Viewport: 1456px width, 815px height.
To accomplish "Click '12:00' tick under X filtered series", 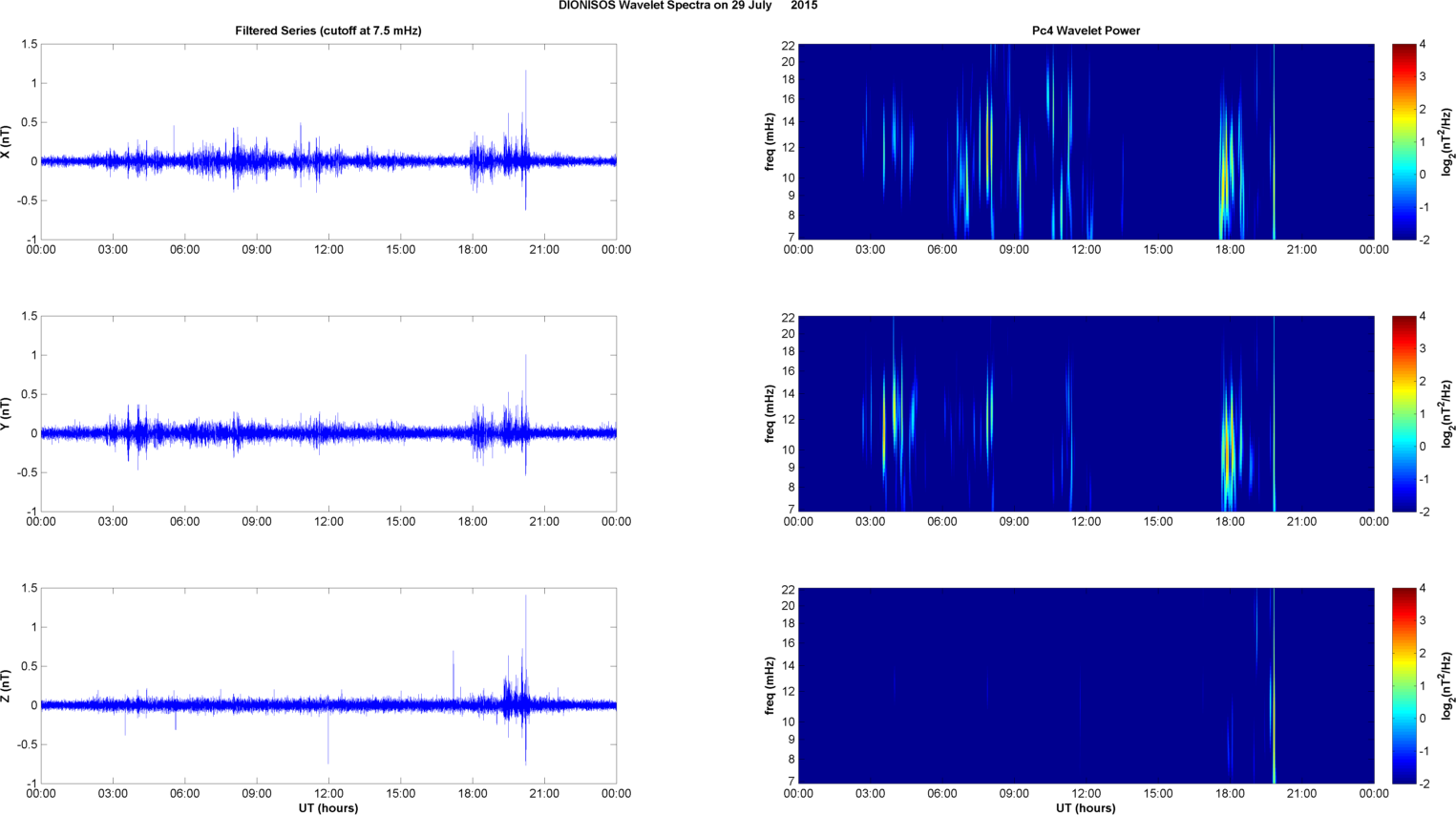I will coord(328,250).
